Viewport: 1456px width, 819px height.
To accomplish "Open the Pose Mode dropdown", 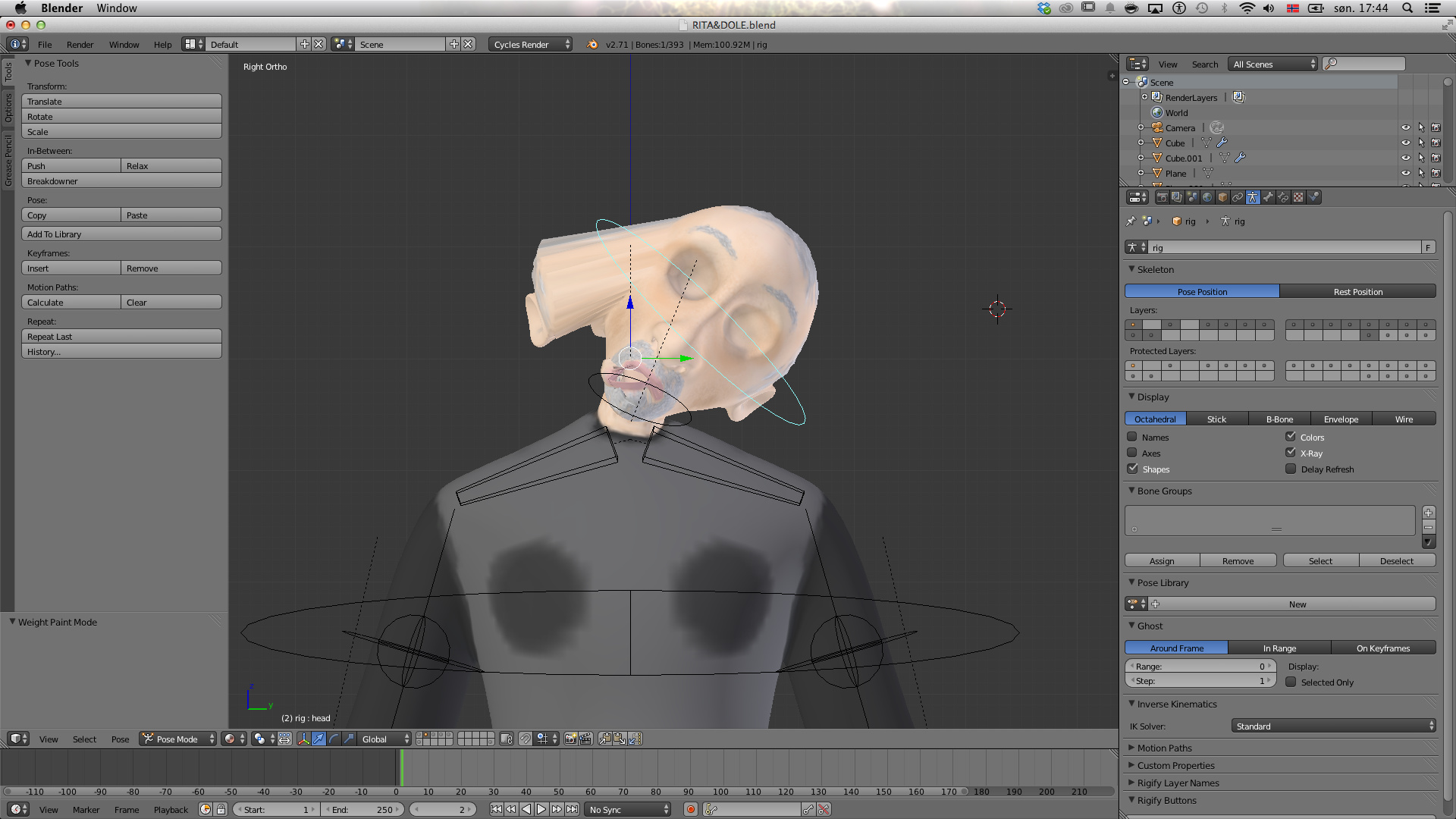I will point(178,739).
